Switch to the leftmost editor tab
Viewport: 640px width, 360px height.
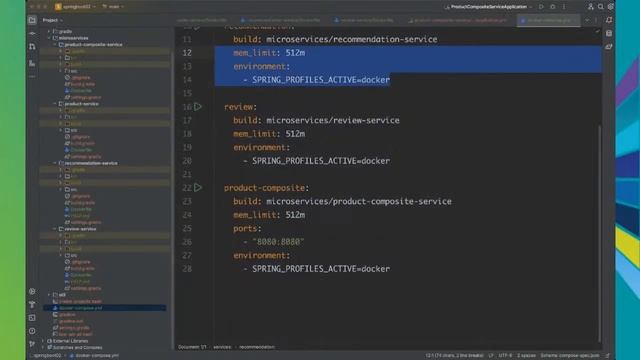pyautogui.click(x=202, y=20)
